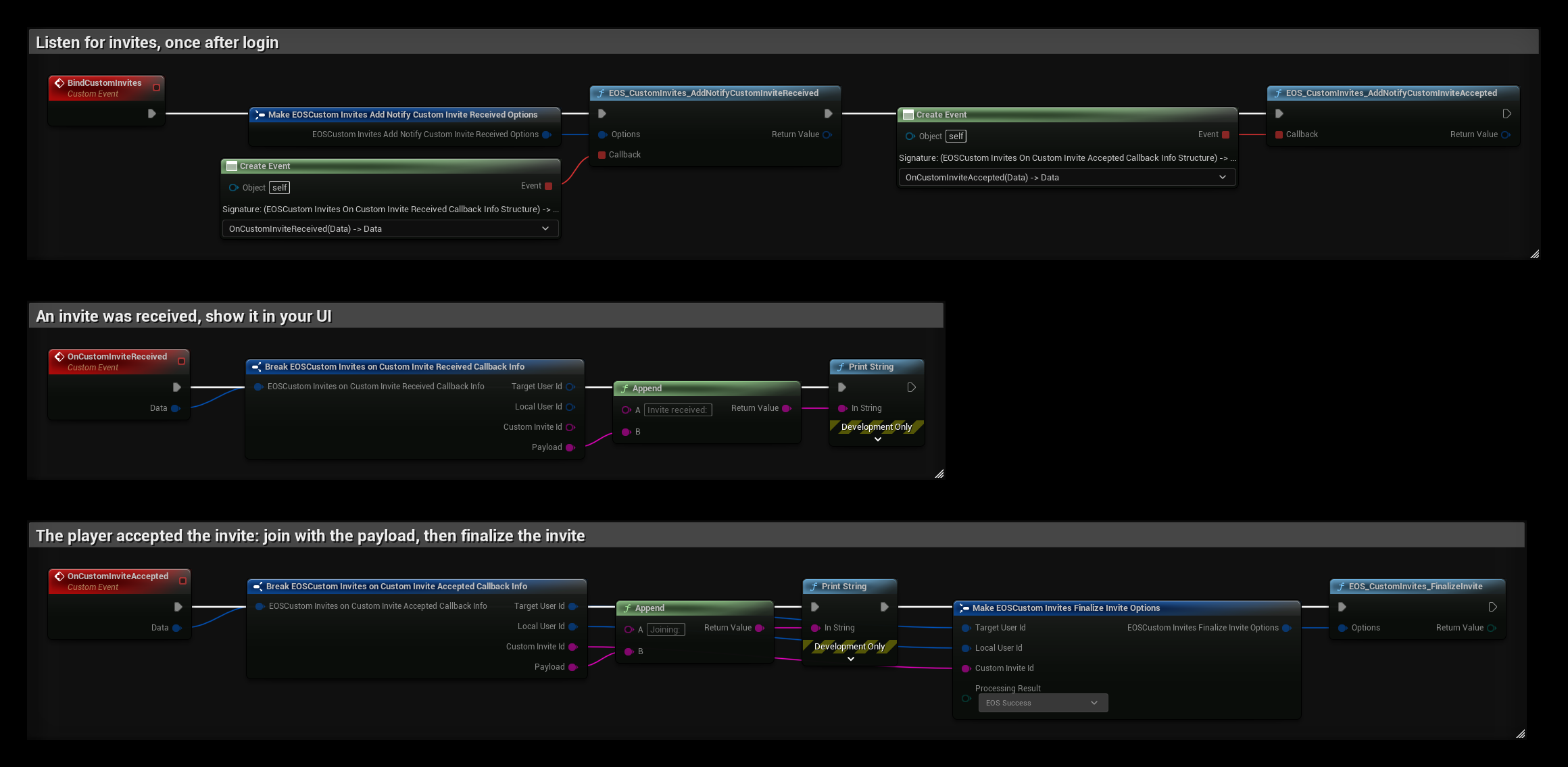Click Custom Invite Id pin of Accepted Callback Info
The width and height of the screenshot is (1568, 767).
pos(573,647)
